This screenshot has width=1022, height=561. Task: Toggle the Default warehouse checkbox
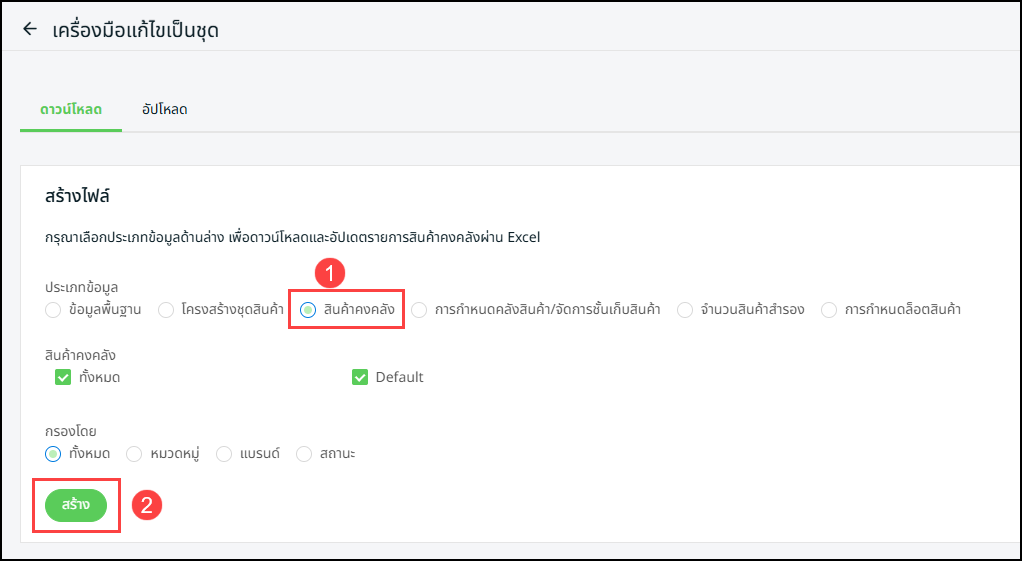[360, 377]
